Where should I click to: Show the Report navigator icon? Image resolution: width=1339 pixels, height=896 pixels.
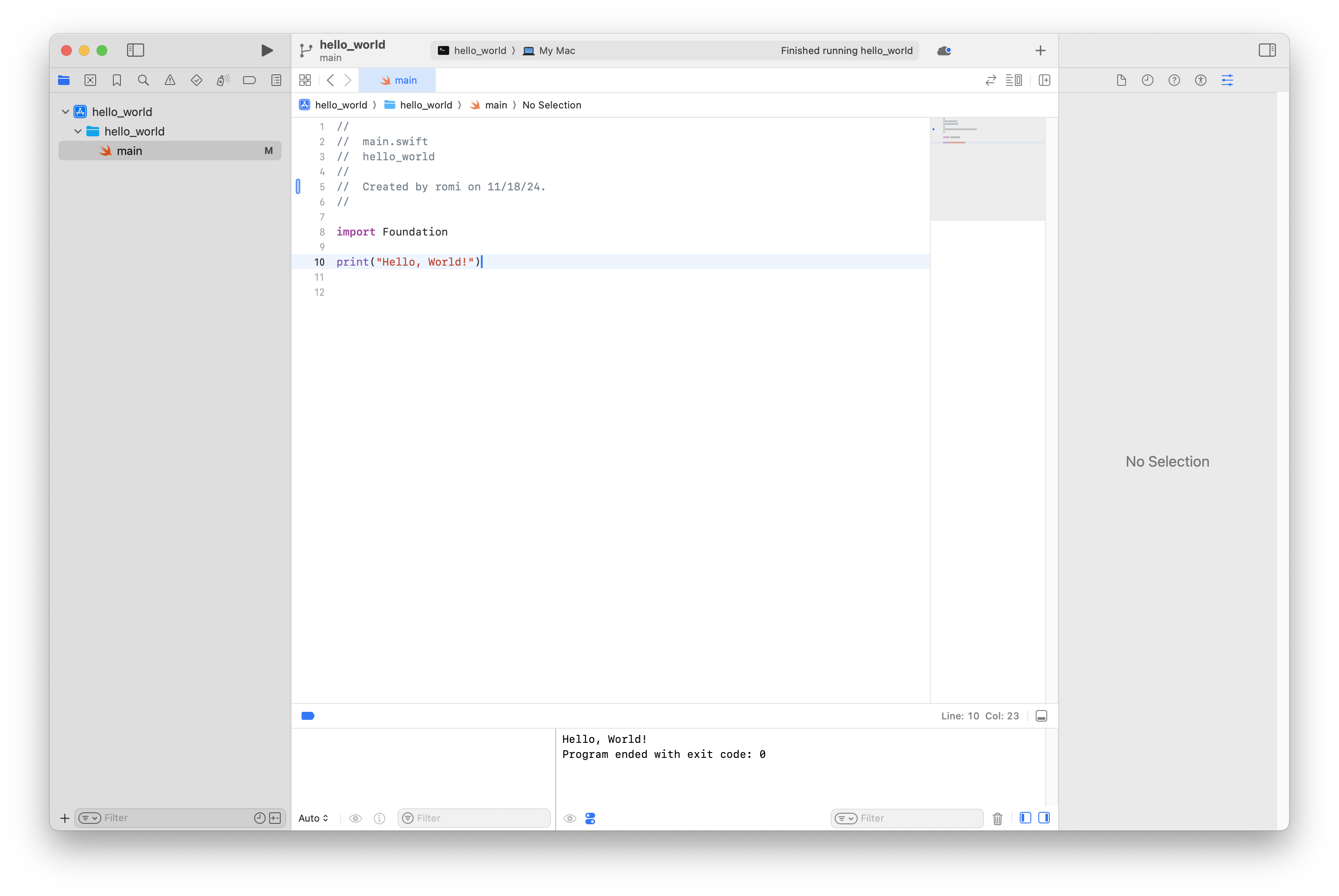click(x=276, y=81)
